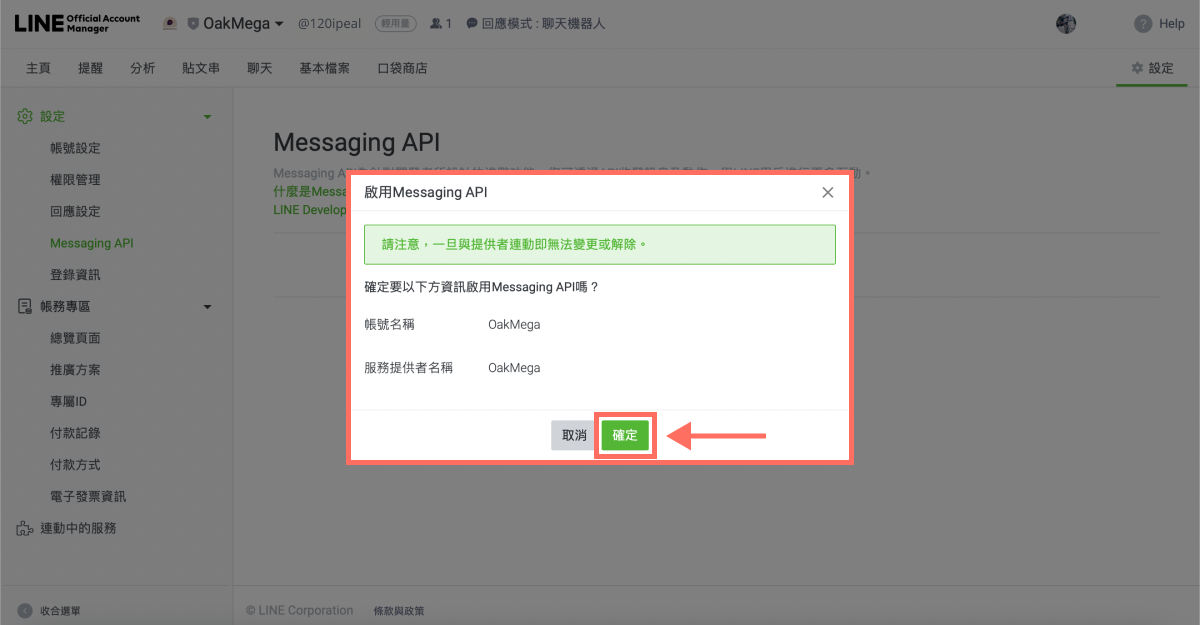1200x625 pixels.
Task: Select 登錄資訊 in the sidebar
Action: [x=75, y=275]
